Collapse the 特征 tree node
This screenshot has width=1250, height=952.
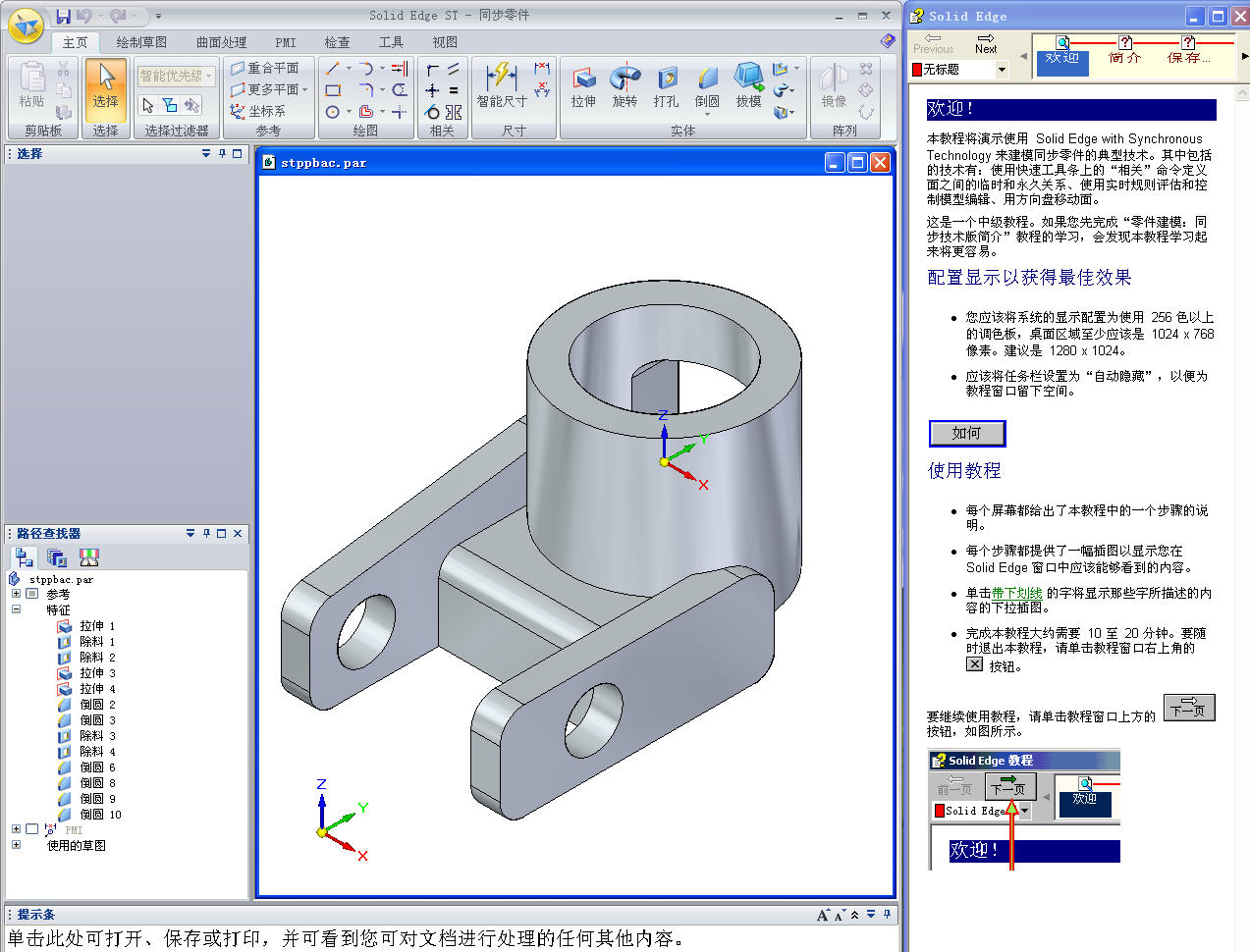pyautogui.click(x=16, y=609)
